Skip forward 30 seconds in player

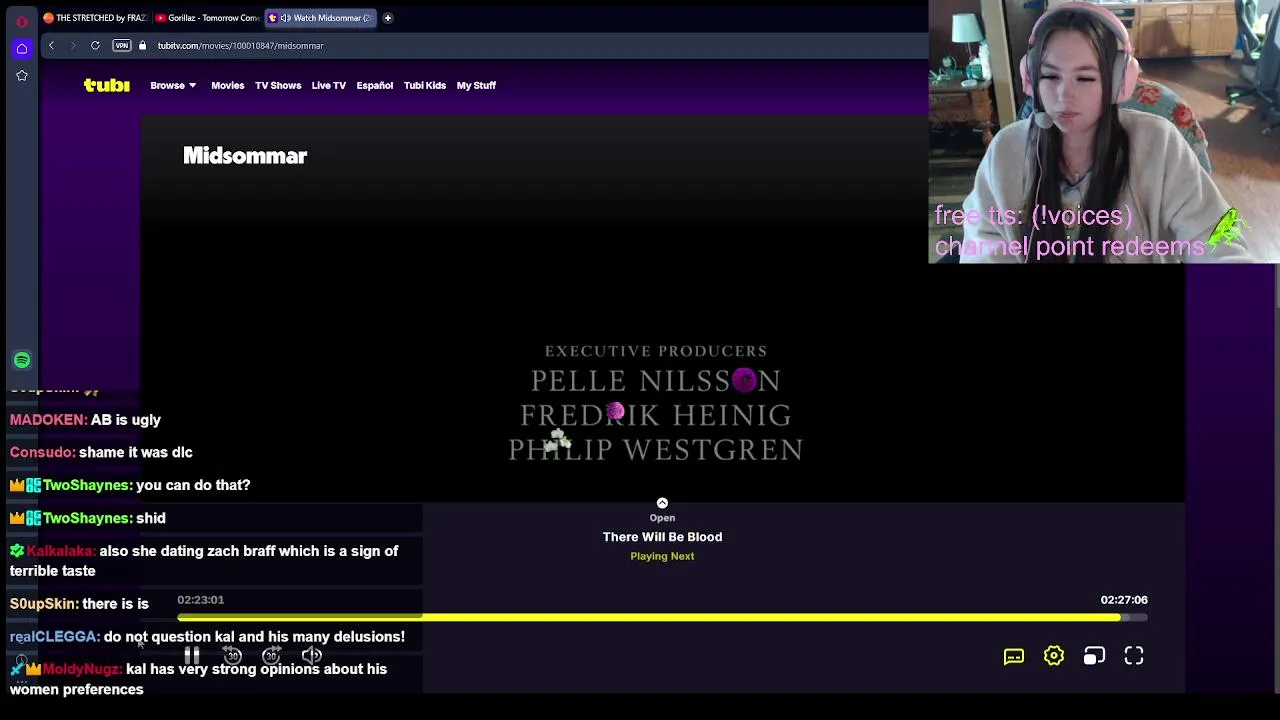pyautogui.click(x=272, y=656)
